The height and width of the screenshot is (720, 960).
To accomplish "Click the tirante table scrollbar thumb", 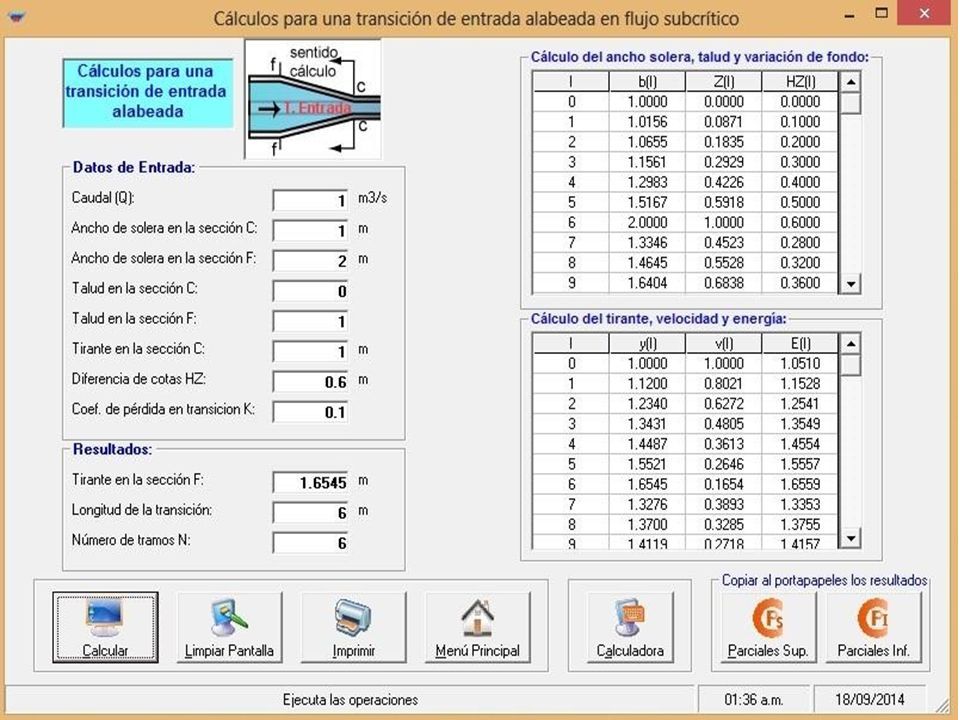I will click(851, 365).
